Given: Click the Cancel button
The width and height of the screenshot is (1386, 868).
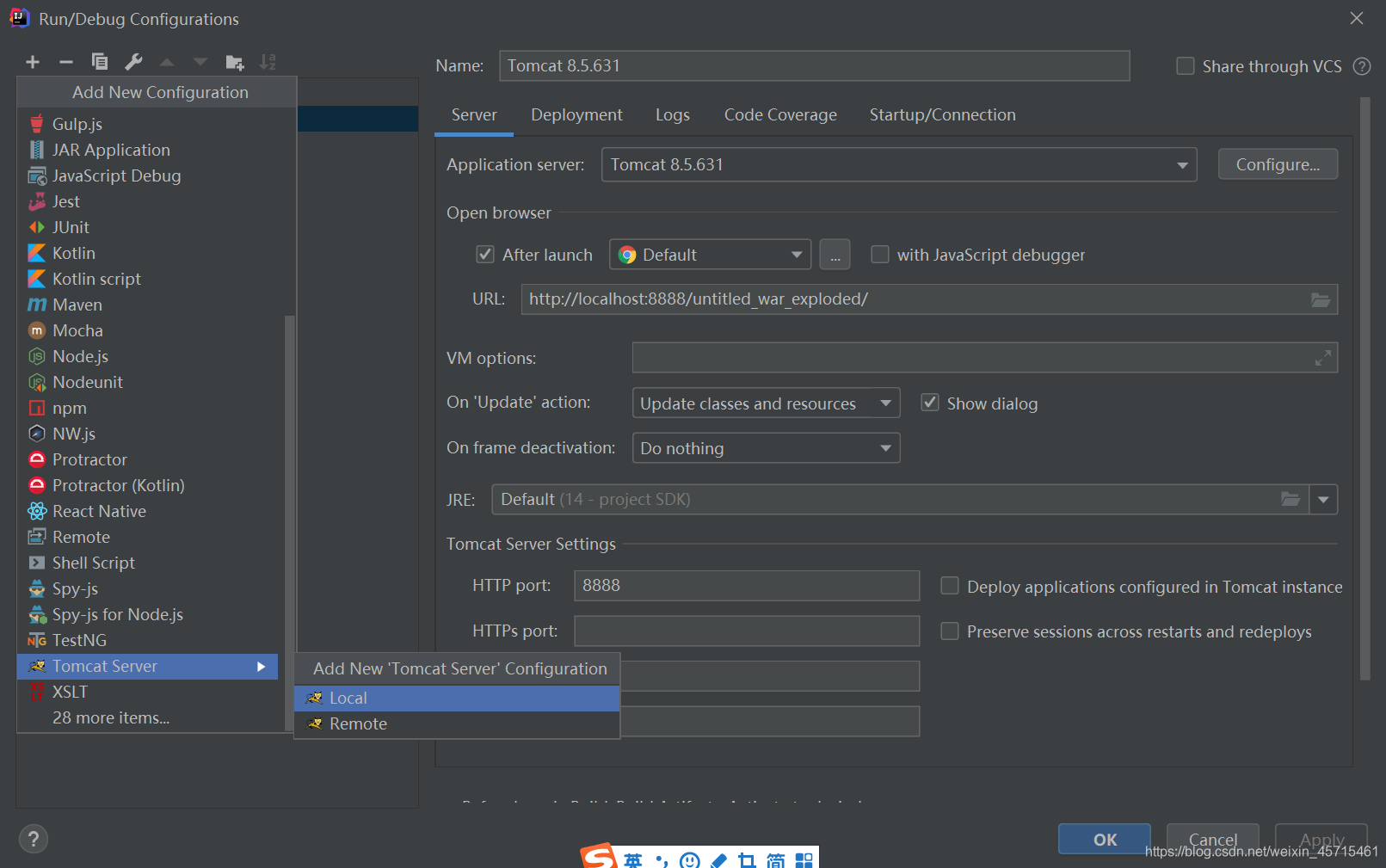Looking at the screenshot, I should click(x=1213, y=840).
